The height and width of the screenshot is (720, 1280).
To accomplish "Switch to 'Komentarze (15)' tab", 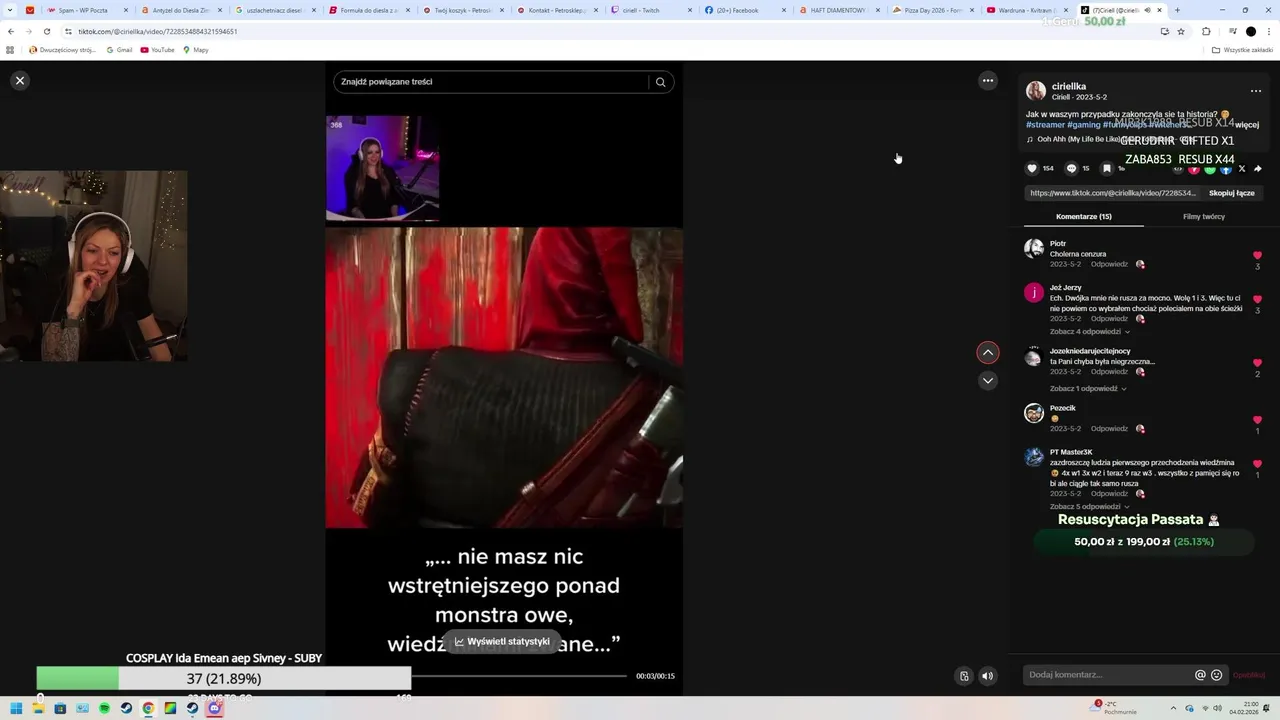I will [x=1083, y=216].
